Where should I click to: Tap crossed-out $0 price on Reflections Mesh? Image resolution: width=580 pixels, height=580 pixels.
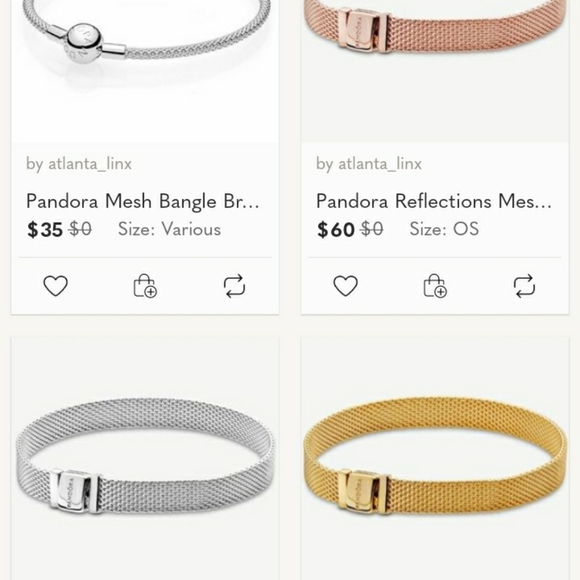tap(372, 229)
